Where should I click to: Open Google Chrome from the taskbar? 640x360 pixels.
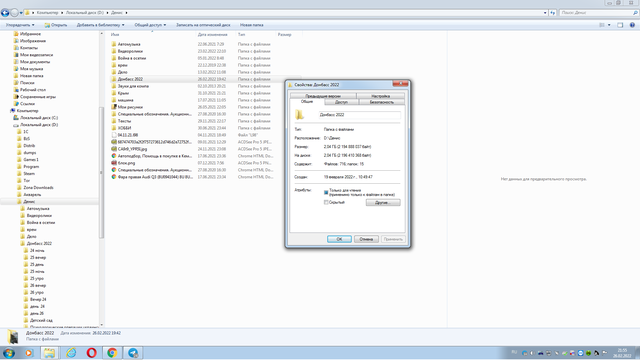112,353
